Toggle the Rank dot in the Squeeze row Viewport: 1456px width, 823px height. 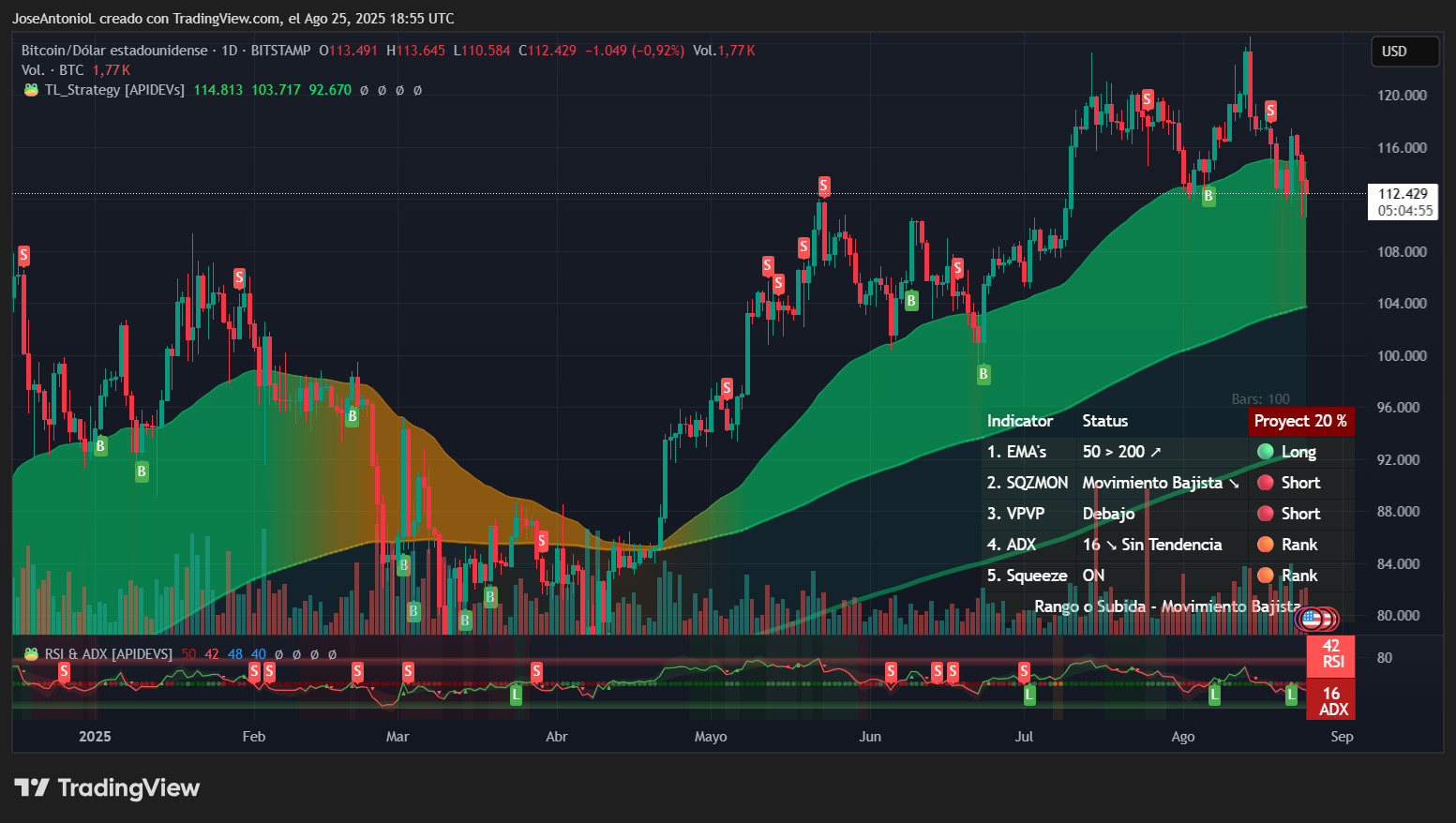pyautogui.click(x=1266, y=576)
